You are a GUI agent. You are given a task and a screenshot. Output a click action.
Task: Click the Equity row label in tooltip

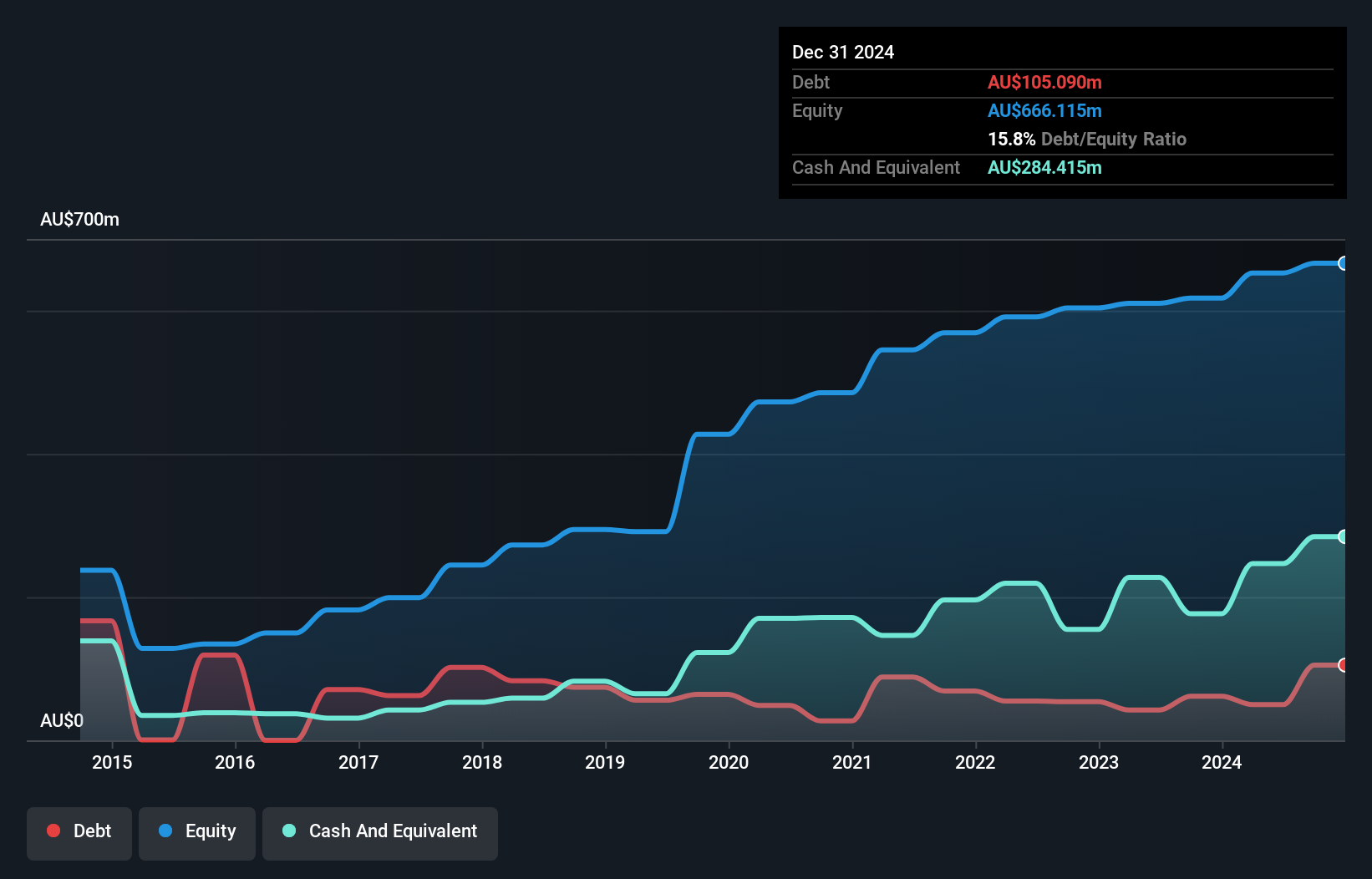click(x=817, y=110)
